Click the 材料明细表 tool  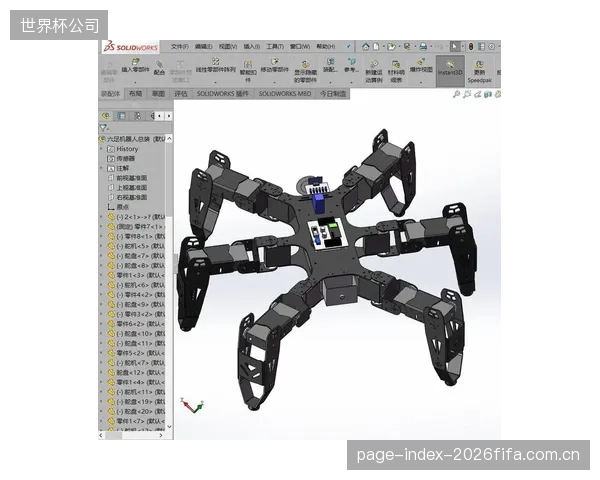click(396, 72)
